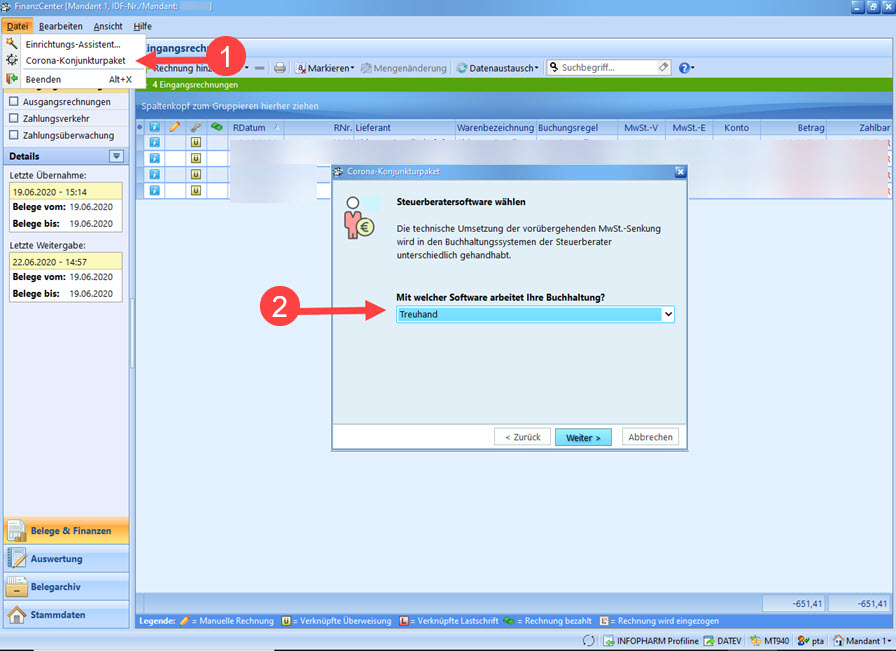Enable the Zahlungsüberwachung checkbox
Image resolution: width=896 pixels, height=651 pixels.
tap(14, 135)
